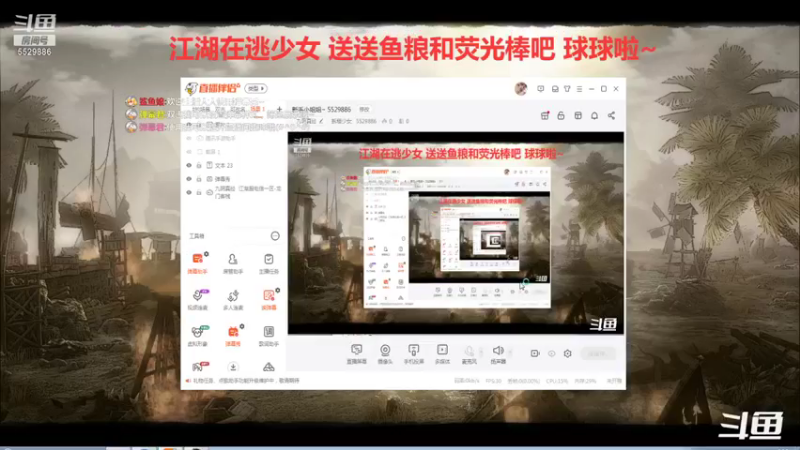
Task: Open the speaker volume dropdown arrow
Action: [x=510, y=352]
